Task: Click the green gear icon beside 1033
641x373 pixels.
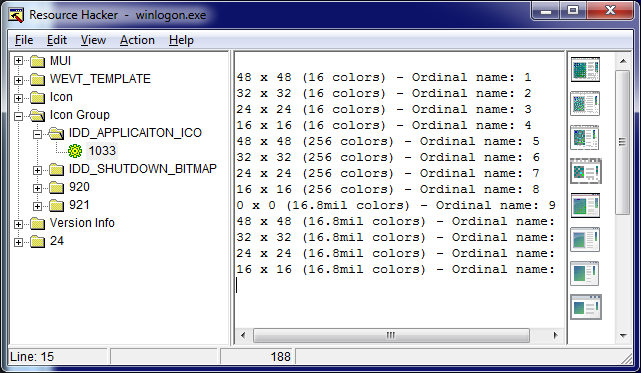Action: pyautogui.click(x=75, y=151)
